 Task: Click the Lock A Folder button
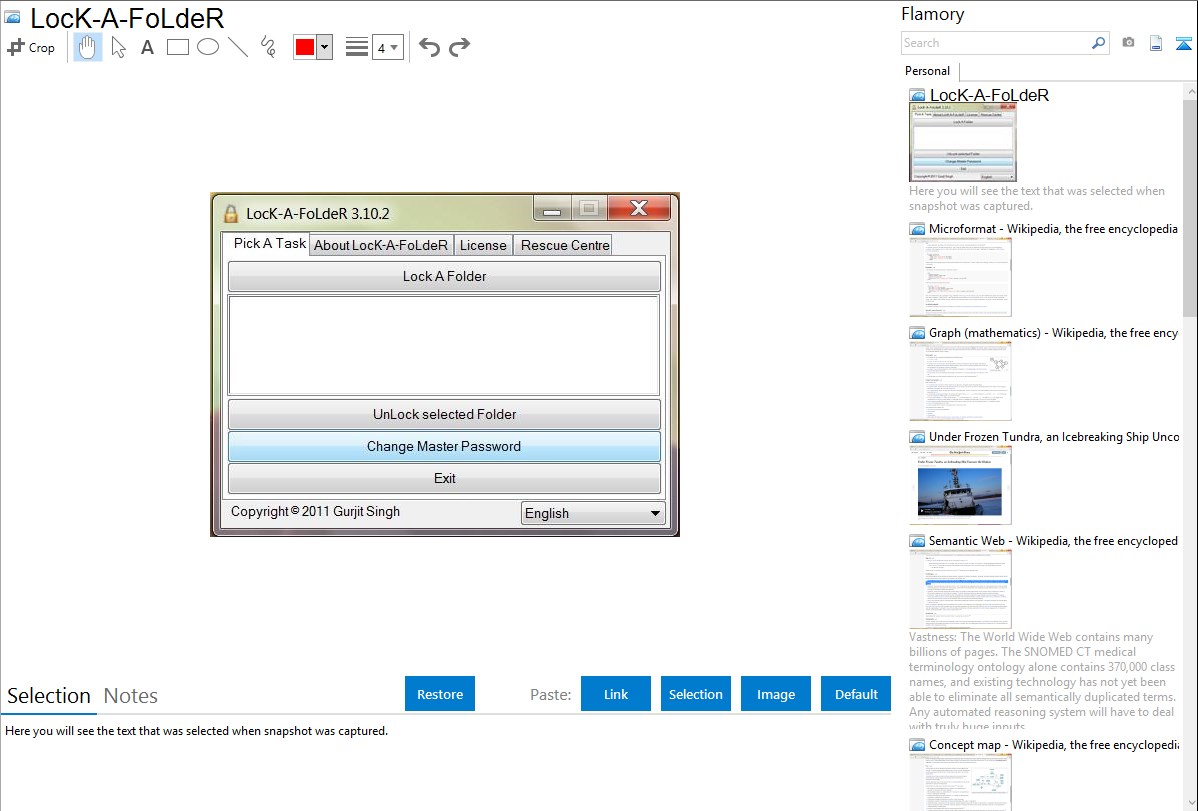click(444, 276)
